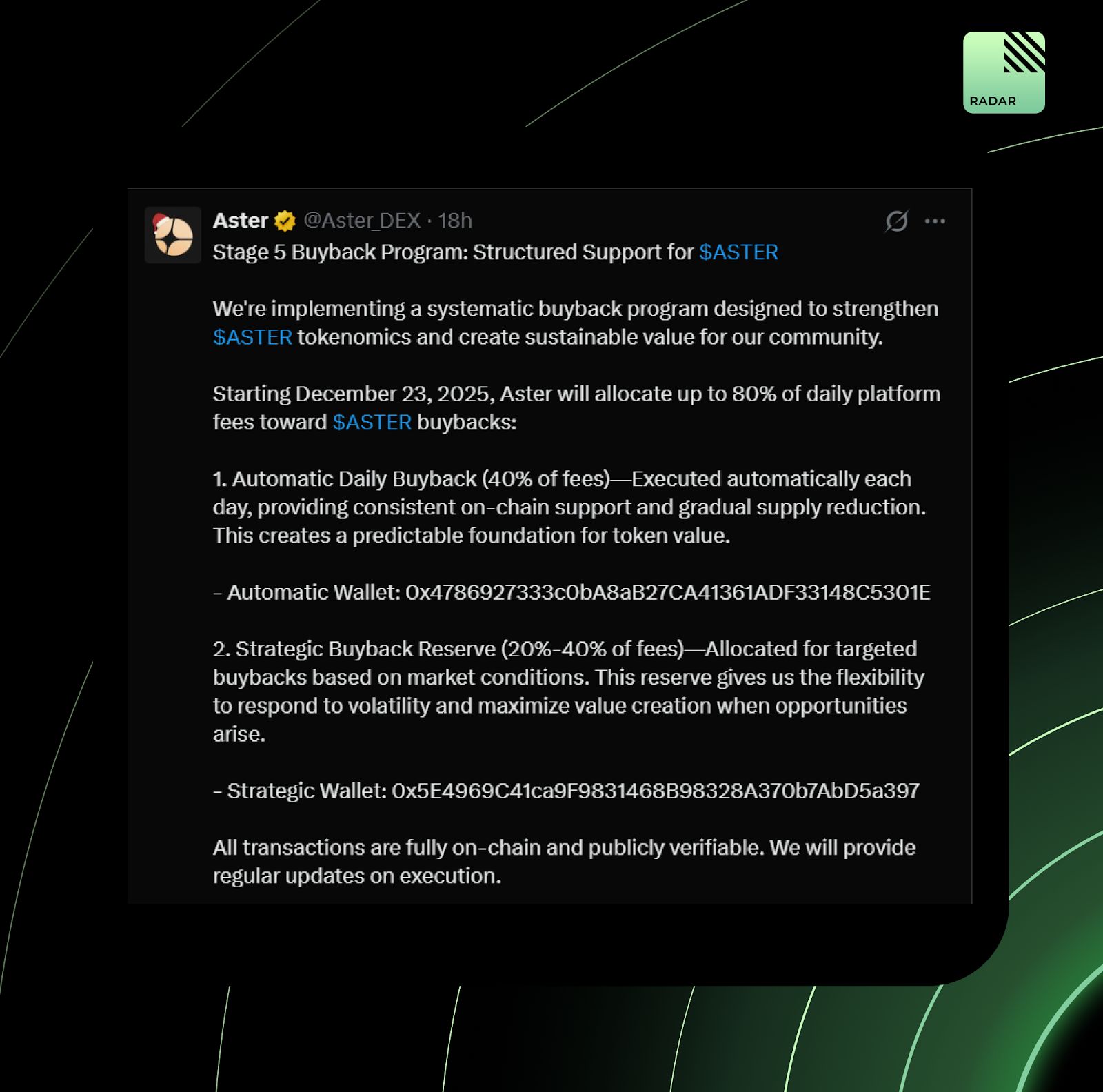The image size is (1103, 1092).
Task: Click $ASTER before the word buybacks
Action: (372, 422)
